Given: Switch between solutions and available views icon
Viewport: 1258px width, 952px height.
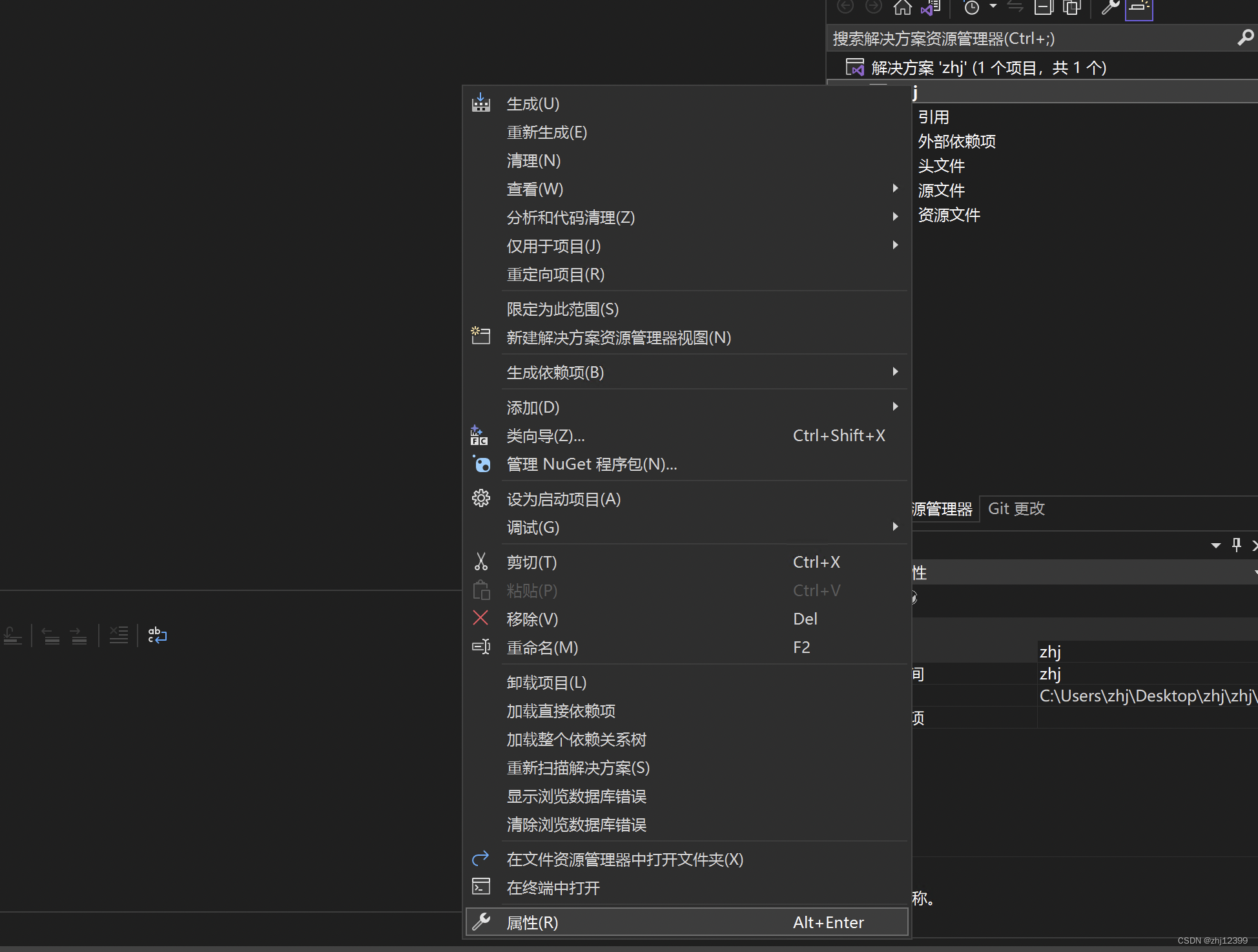Looking at the screenshot, I should 931,7.
